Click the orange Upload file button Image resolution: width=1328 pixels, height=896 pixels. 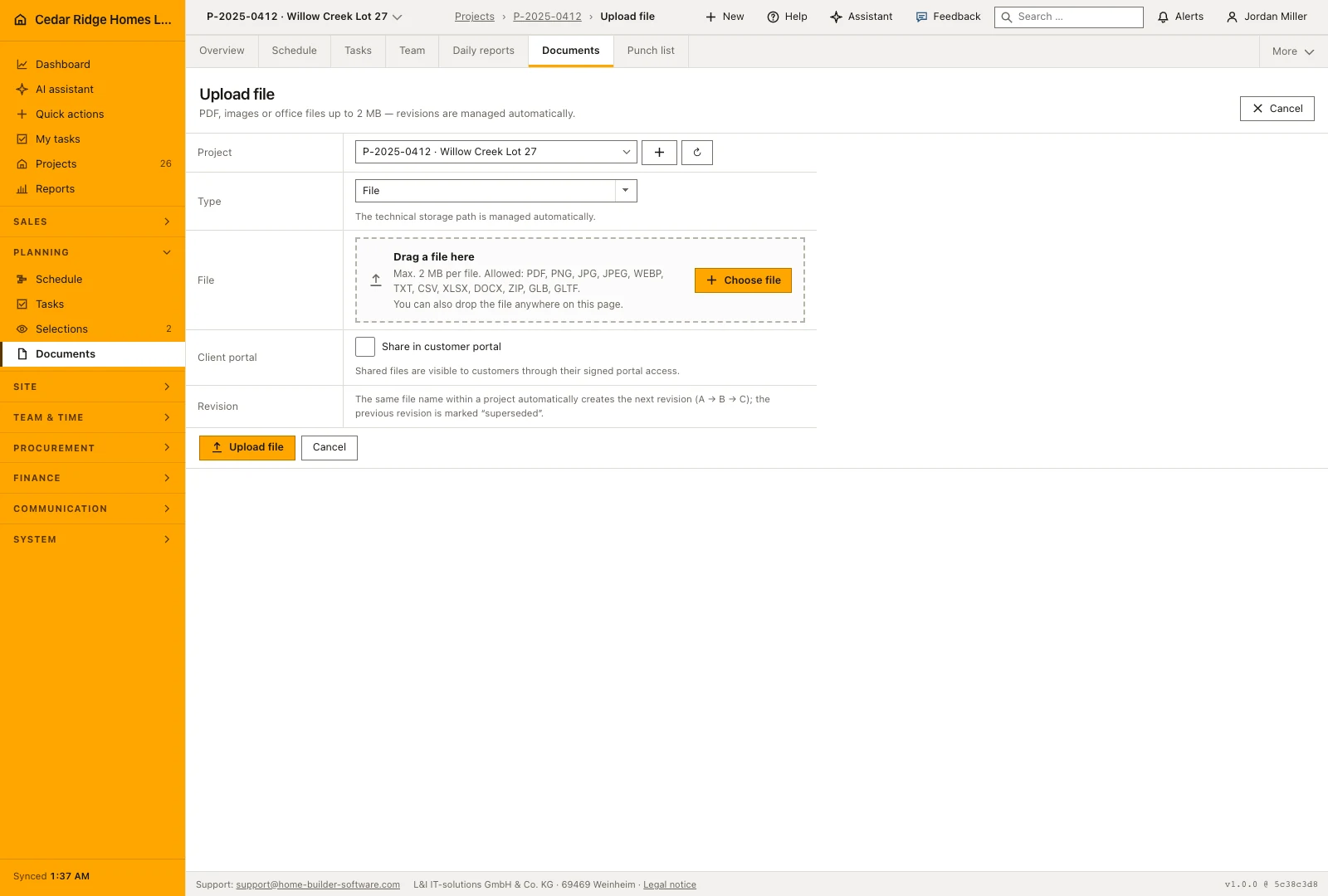247,447
